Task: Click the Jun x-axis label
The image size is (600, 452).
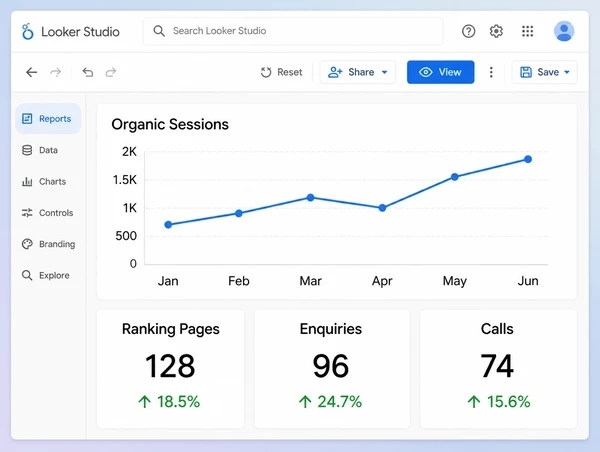Action: 528,281
